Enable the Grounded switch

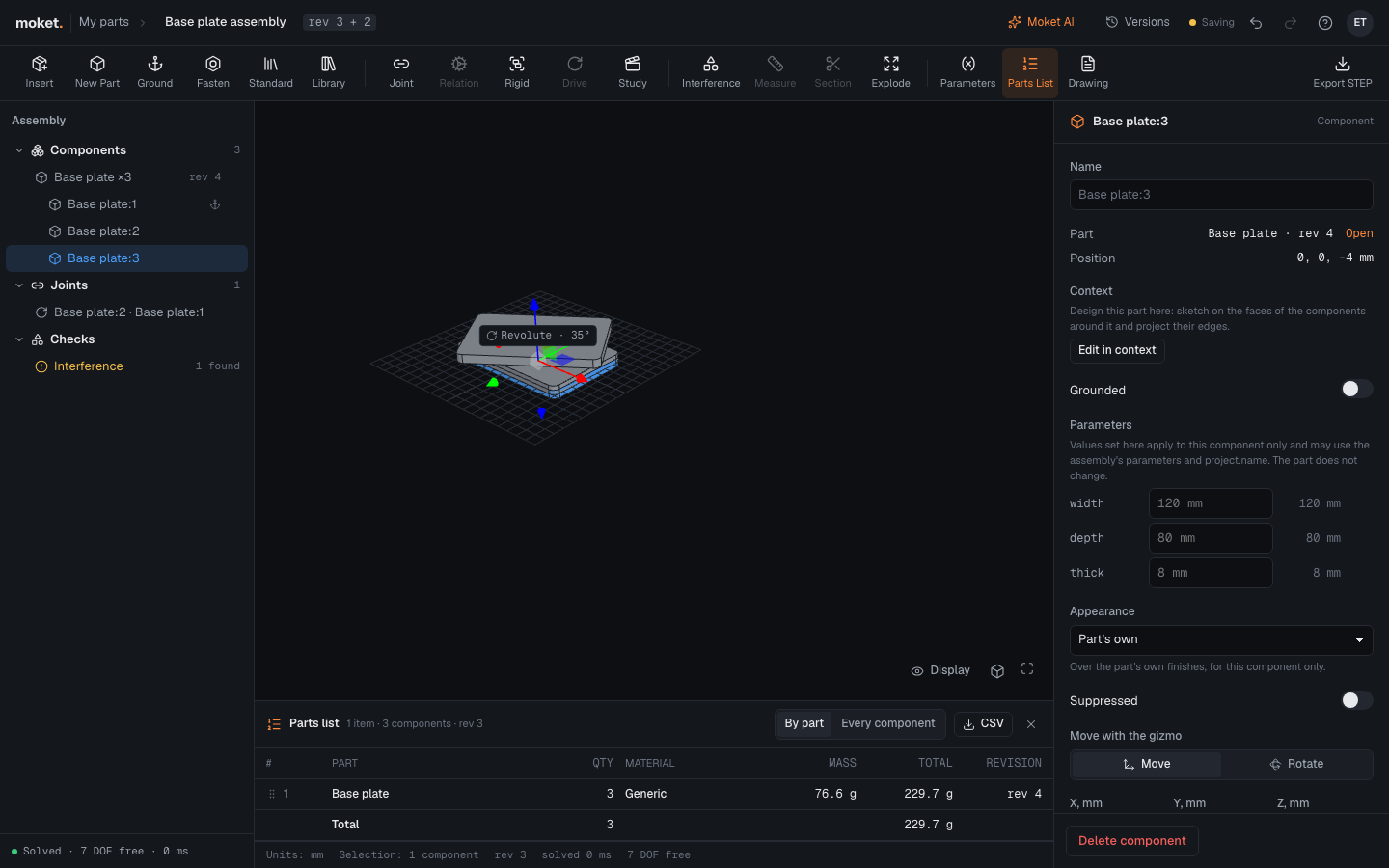point(1356,389)
